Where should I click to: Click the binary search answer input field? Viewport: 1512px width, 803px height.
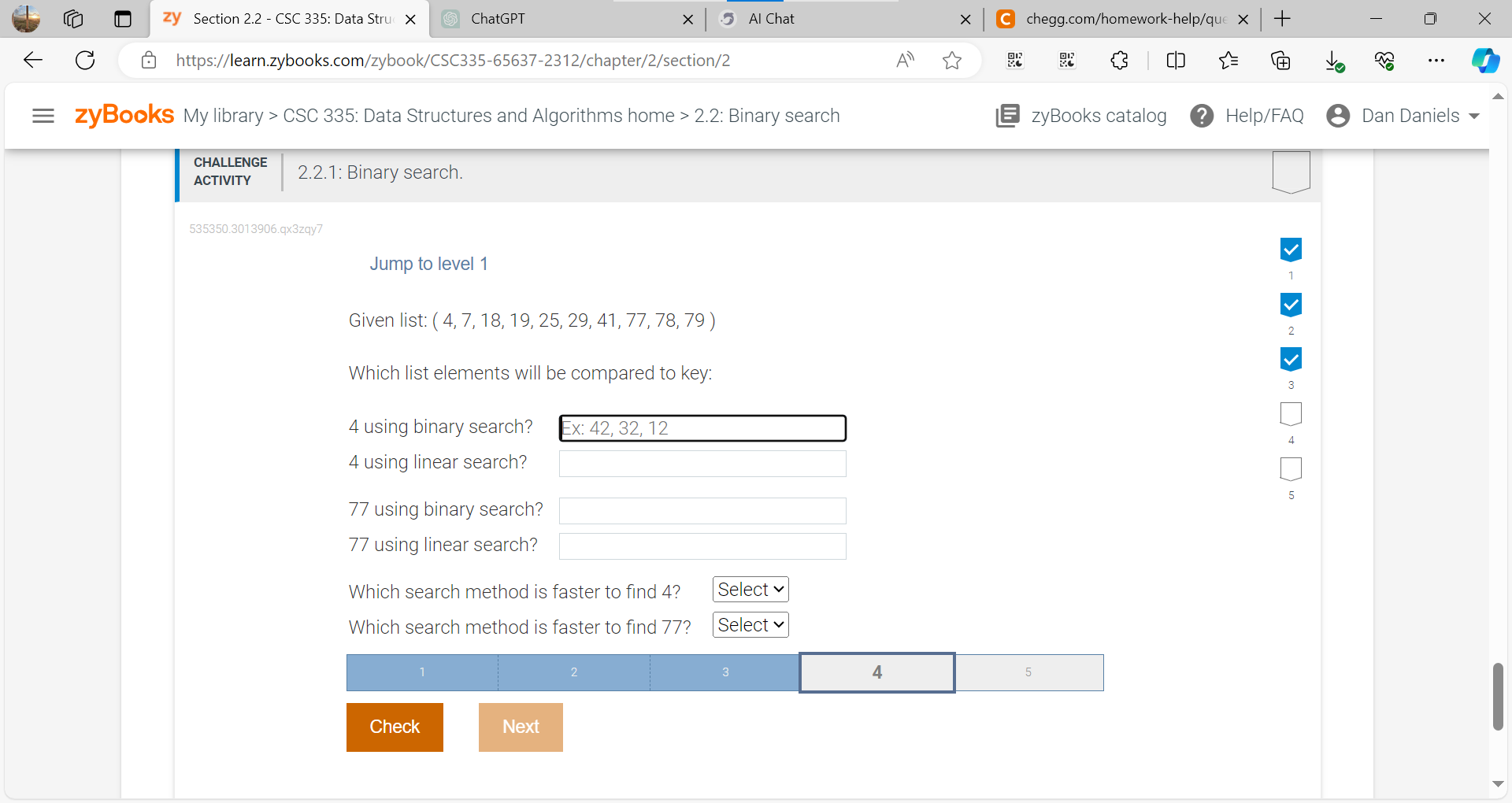tap(702, 427)
